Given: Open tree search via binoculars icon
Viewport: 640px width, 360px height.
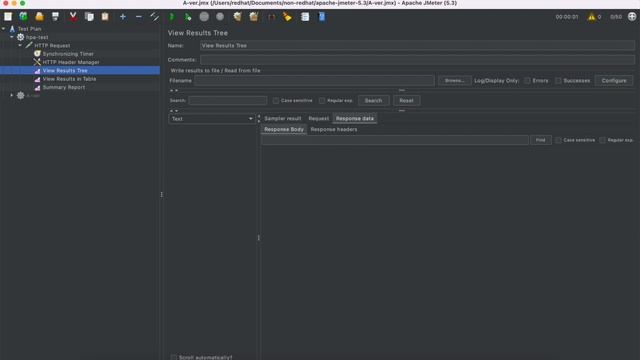Looking at the screenshot, I should click(x=271, y=17).
